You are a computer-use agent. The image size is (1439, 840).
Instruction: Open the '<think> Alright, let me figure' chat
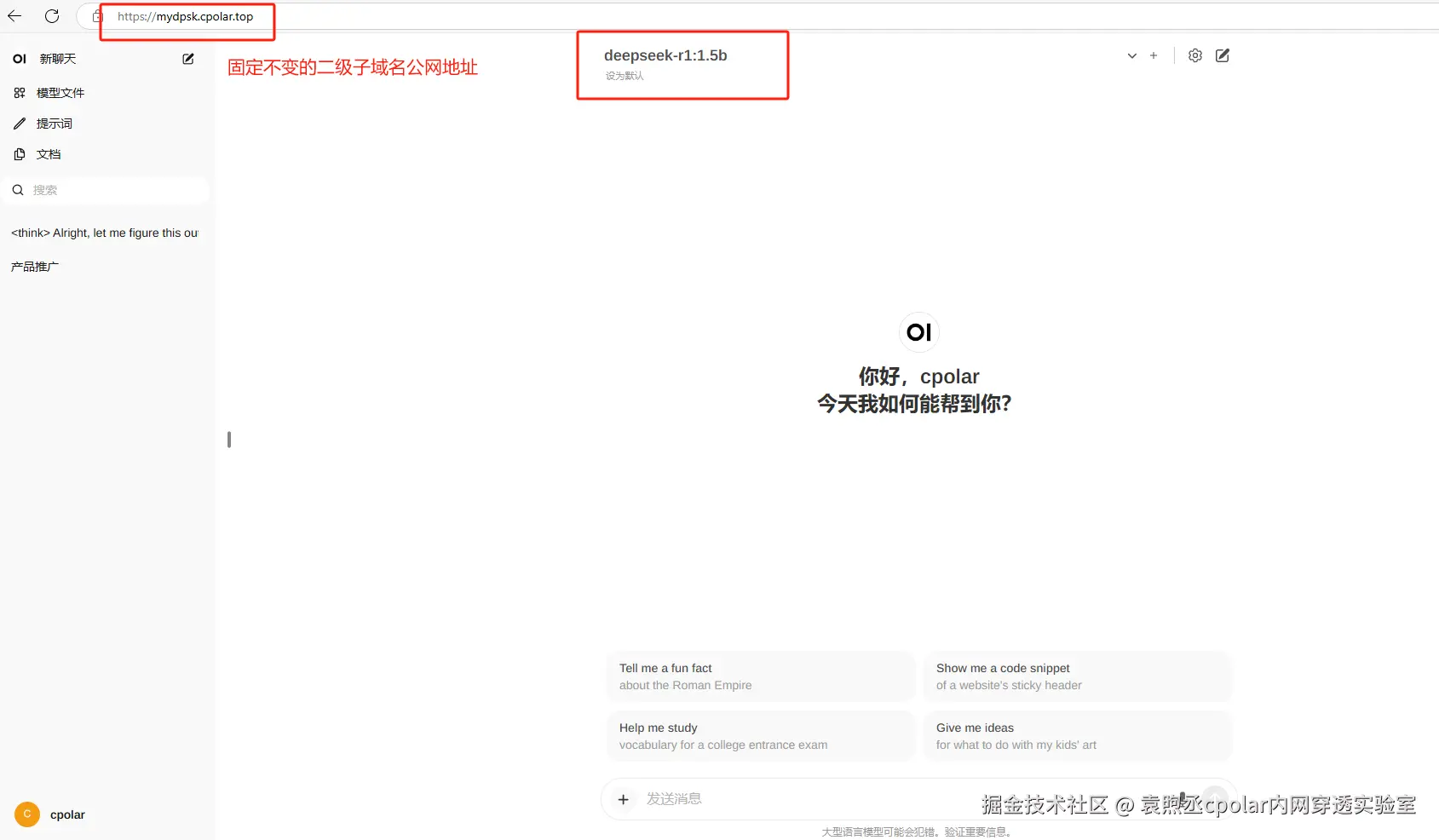pos(105,233)
